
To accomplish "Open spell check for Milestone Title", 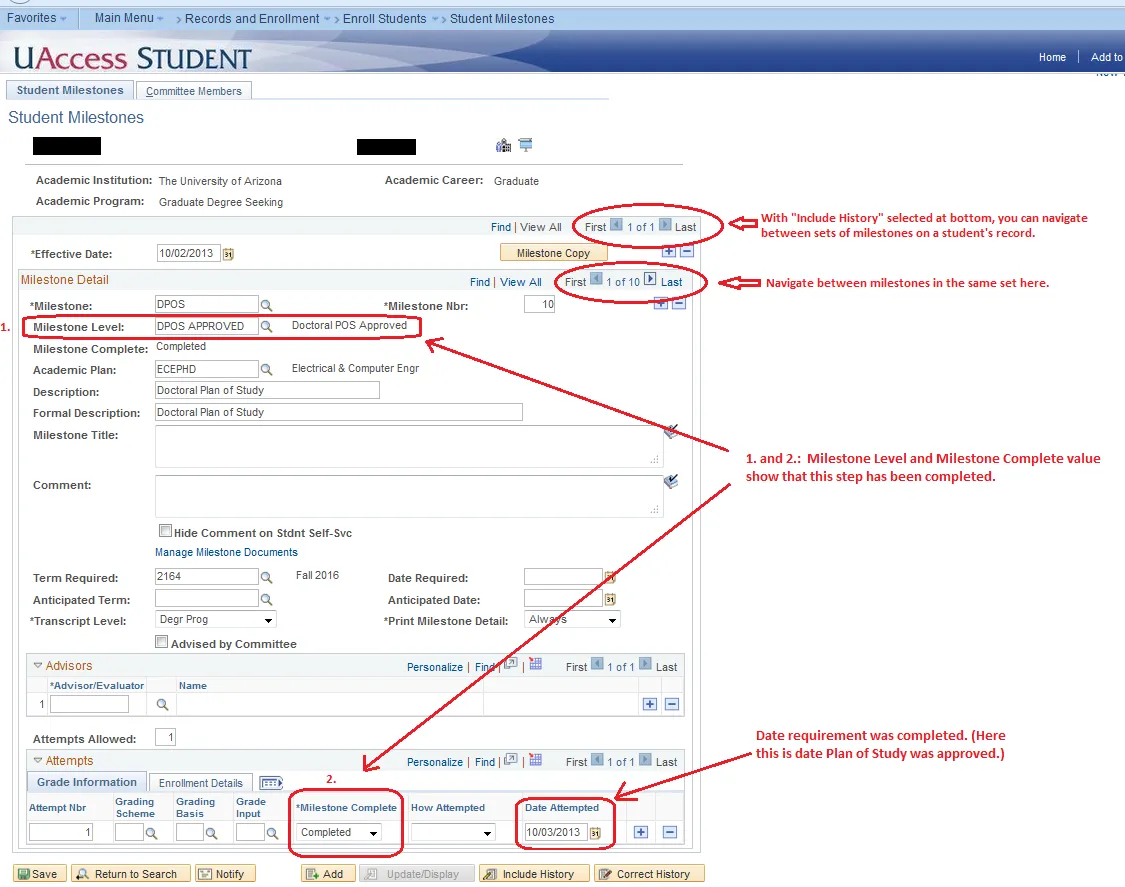I will point(671,431).
